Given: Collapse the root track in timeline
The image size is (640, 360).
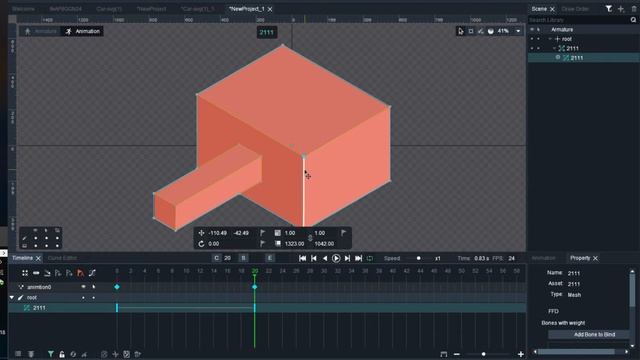Looking at the screenshot, I should pos(11,298).
